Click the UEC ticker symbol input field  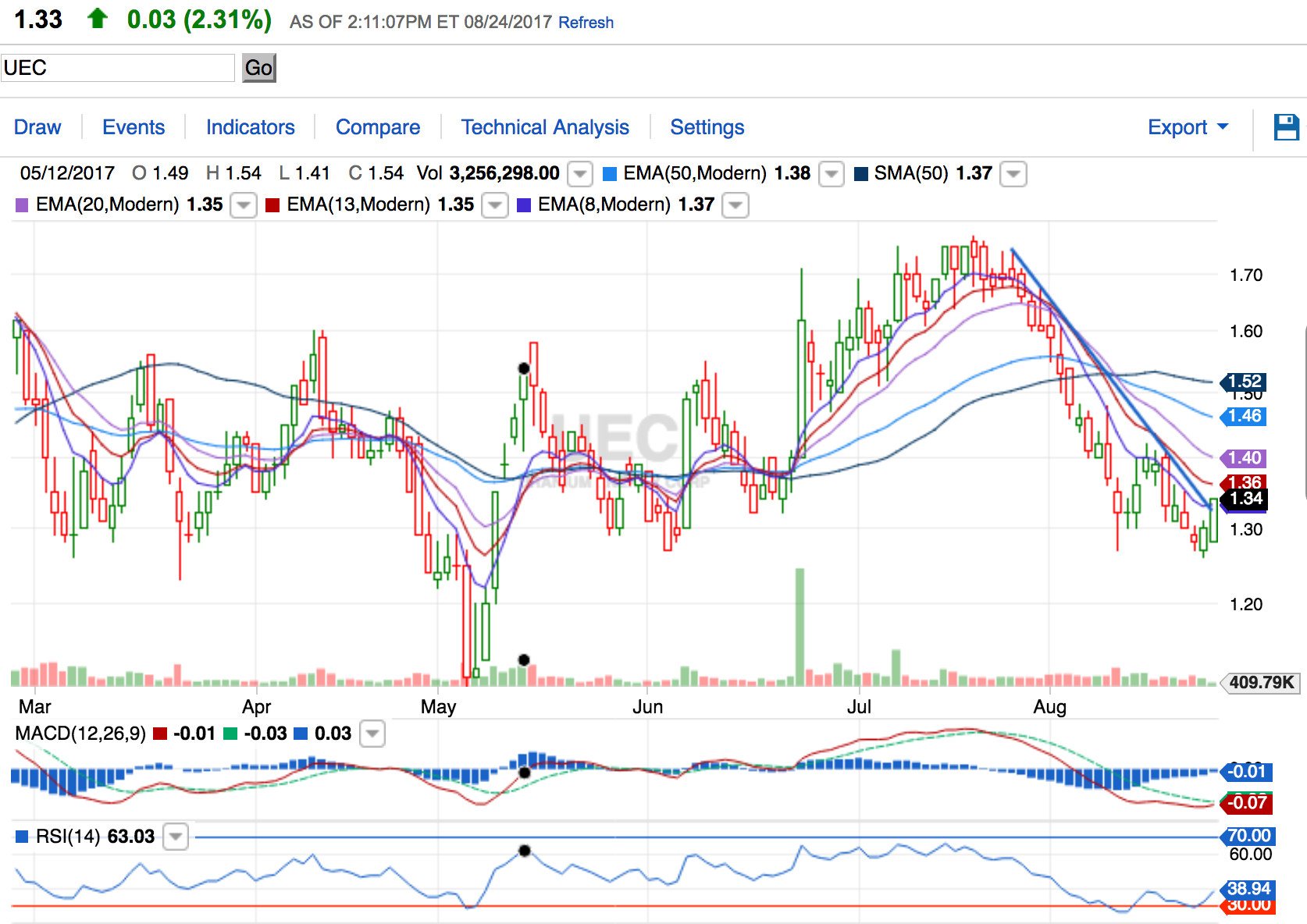pyautogui.click(x=118, y=68)
